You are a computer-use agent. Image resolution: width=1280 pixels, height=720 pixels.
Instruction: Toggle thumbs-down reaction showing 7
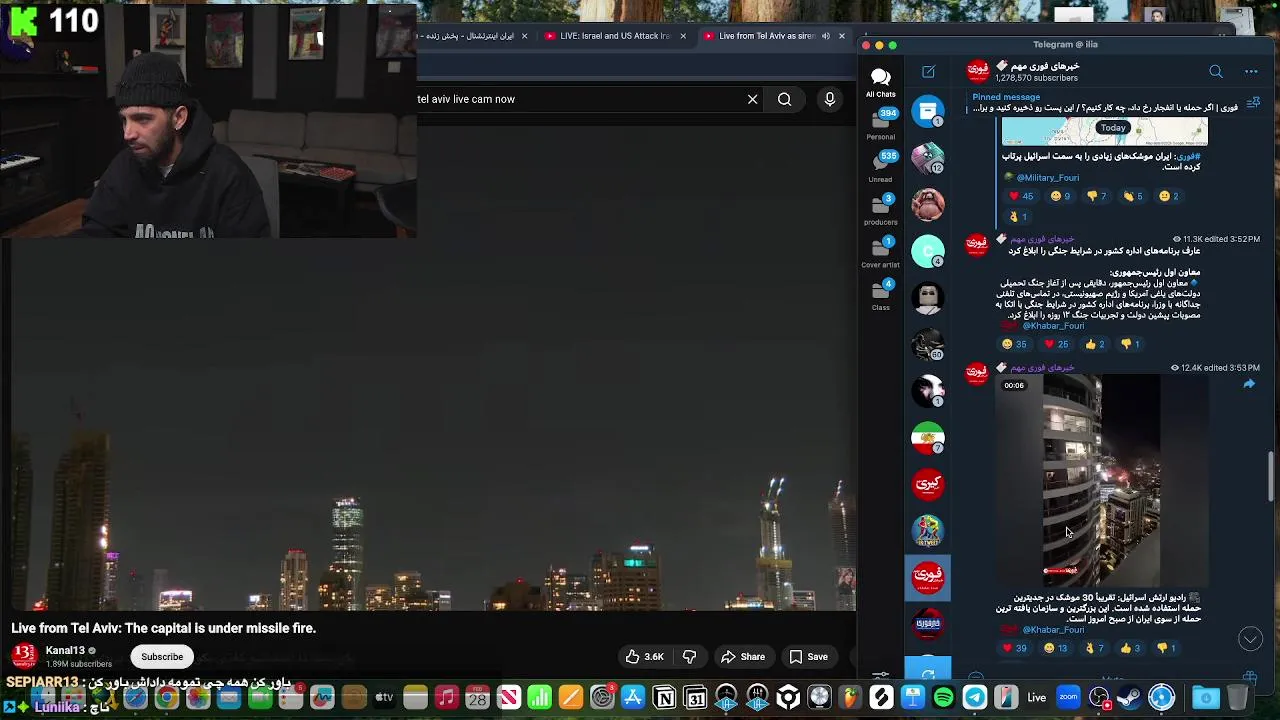click(1096, 196)
